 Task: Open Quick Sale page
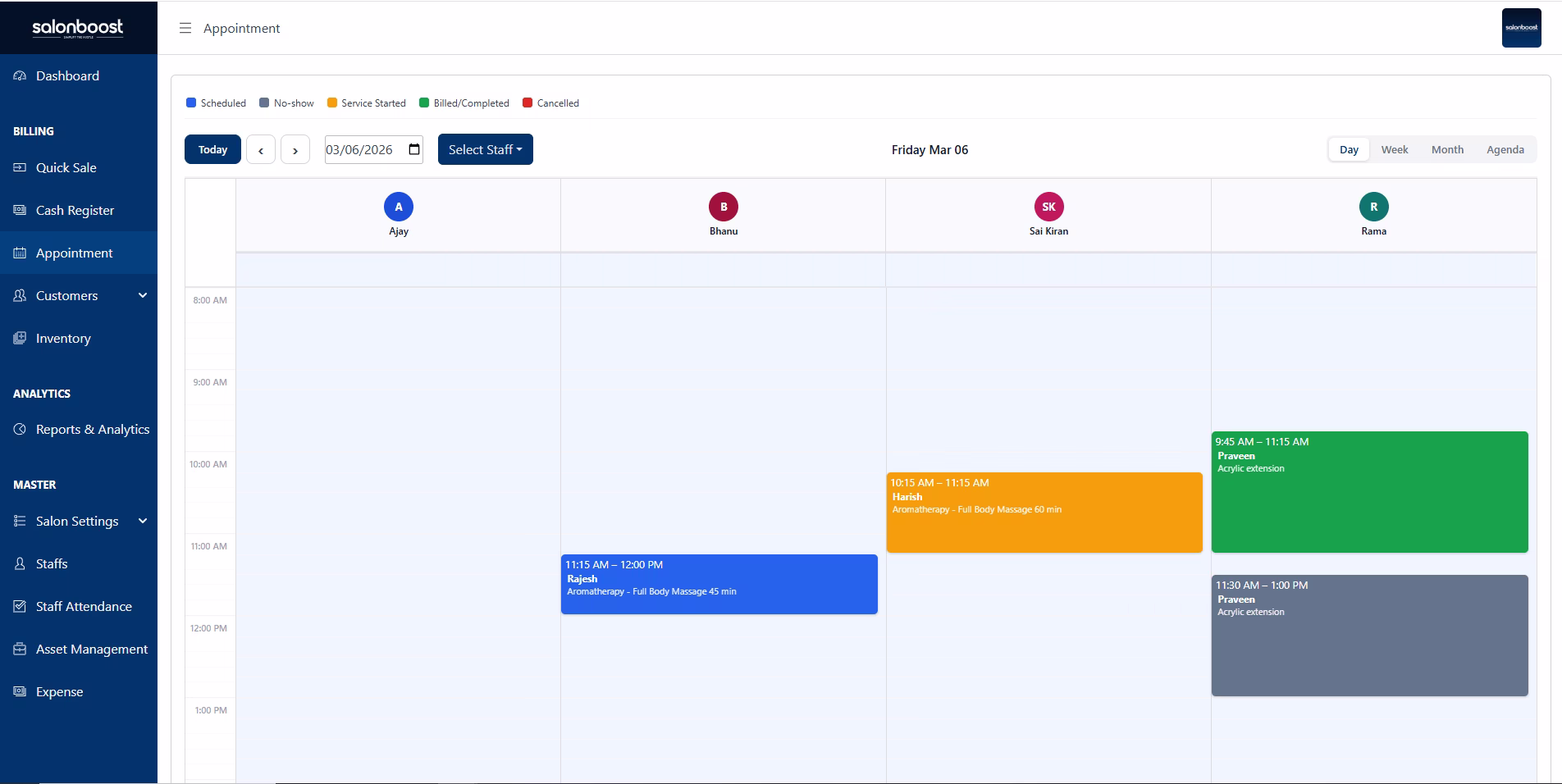tap(79, 167)
